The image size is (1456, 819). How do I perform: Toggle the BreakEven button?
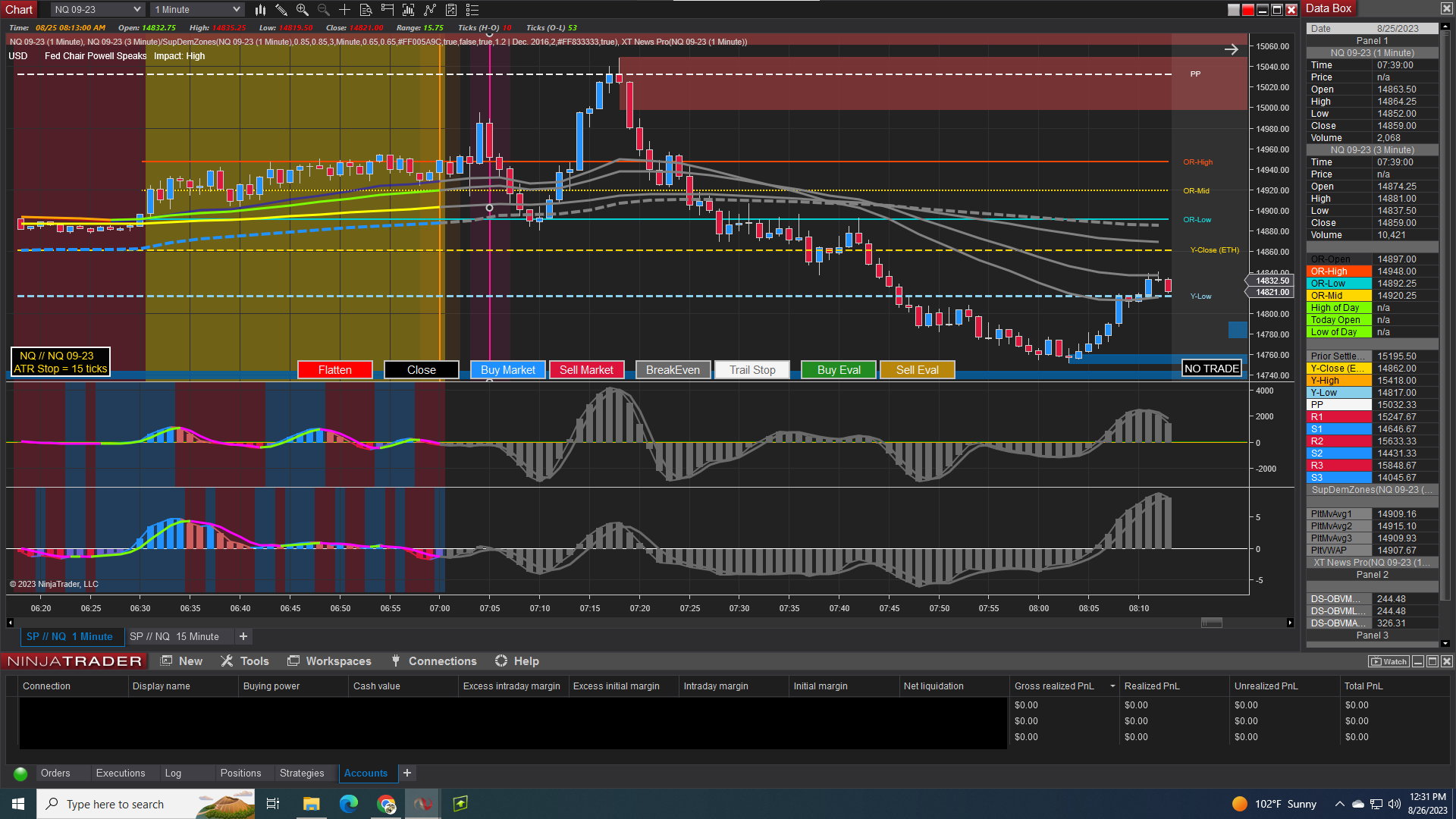tap(673, 370)
